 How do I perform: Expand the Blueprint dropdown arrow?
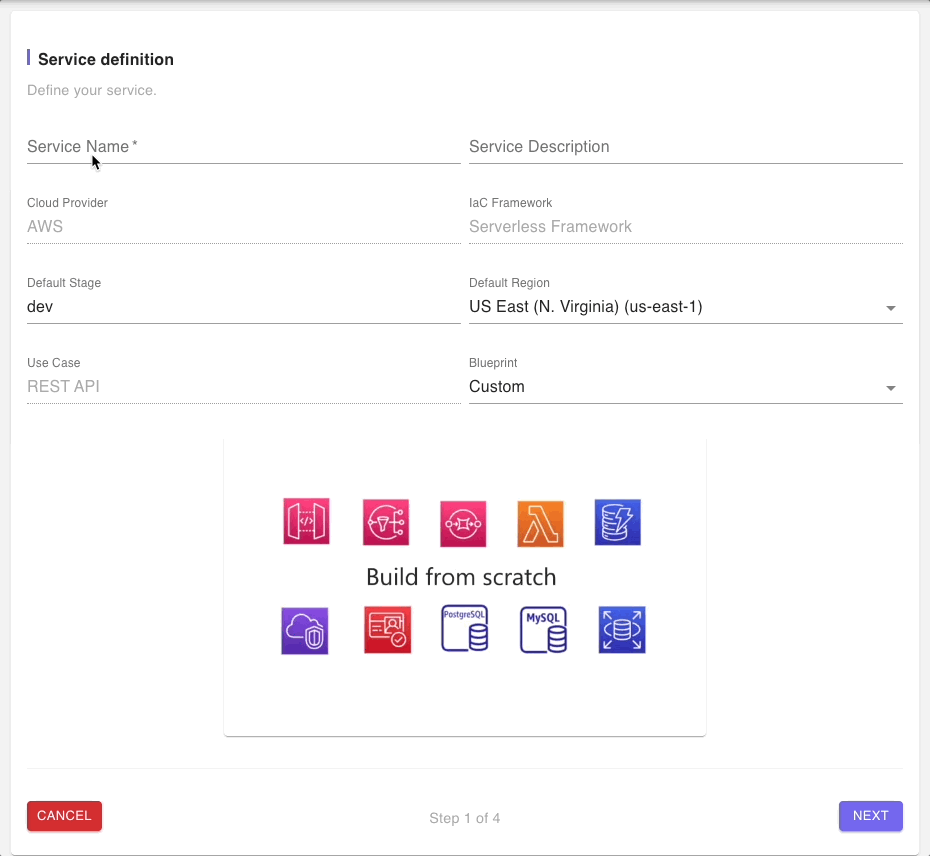pyautogui.click(x=890, y=388)
